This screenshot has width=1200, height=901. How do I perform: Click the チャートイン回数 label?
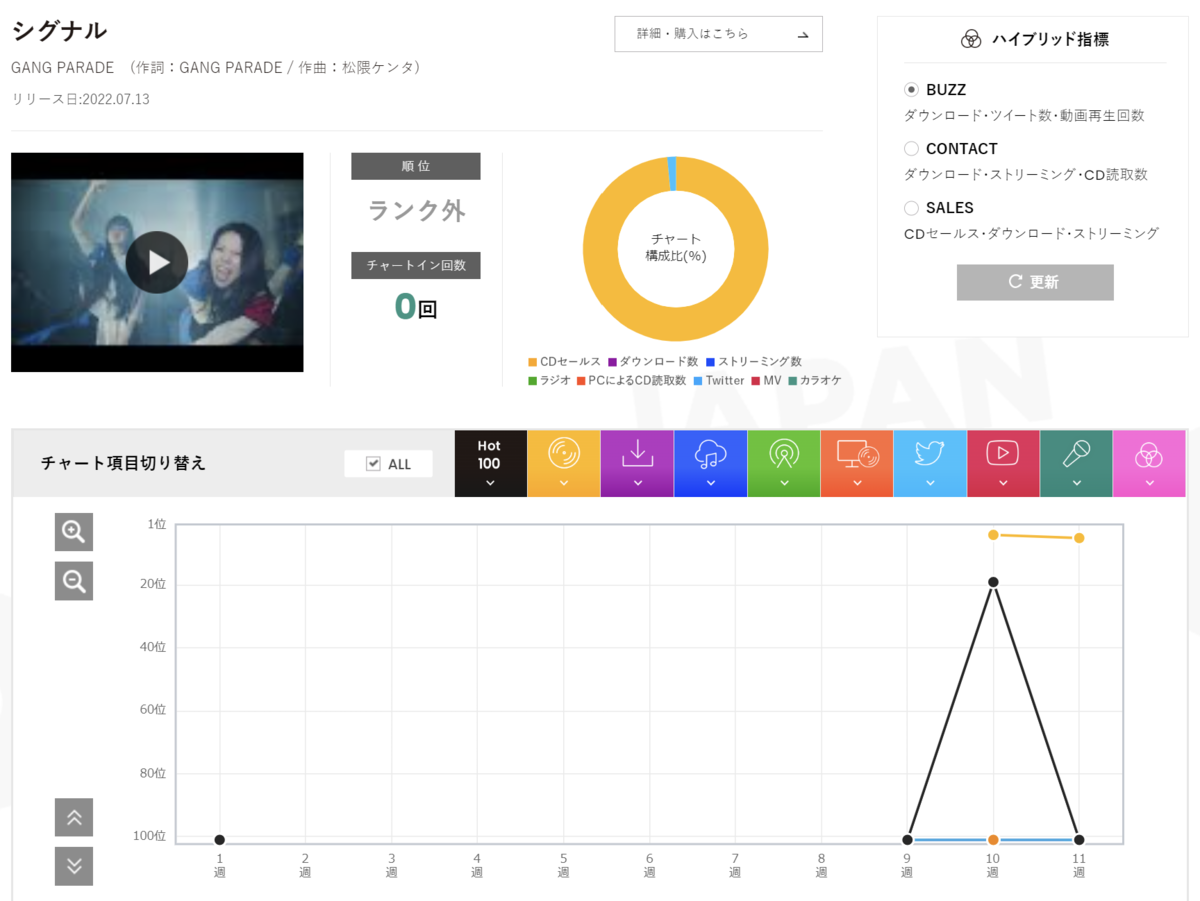(x=416, y=265)
